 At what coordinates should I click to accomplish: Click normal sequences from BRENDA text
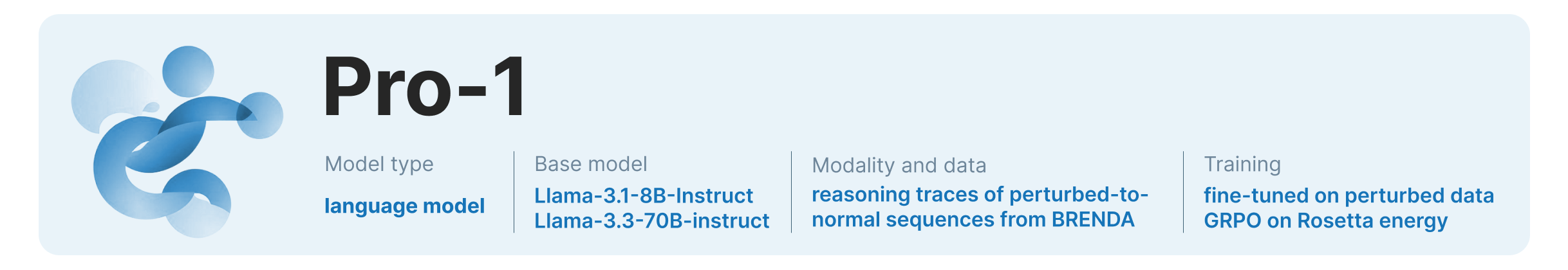973,220
